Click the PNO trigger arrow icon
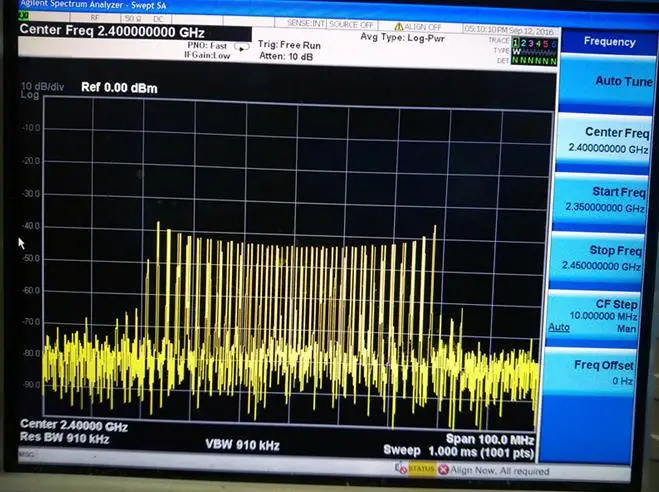Image resolution: width=659 pixels, height=492 pixels. pos(241,47)
